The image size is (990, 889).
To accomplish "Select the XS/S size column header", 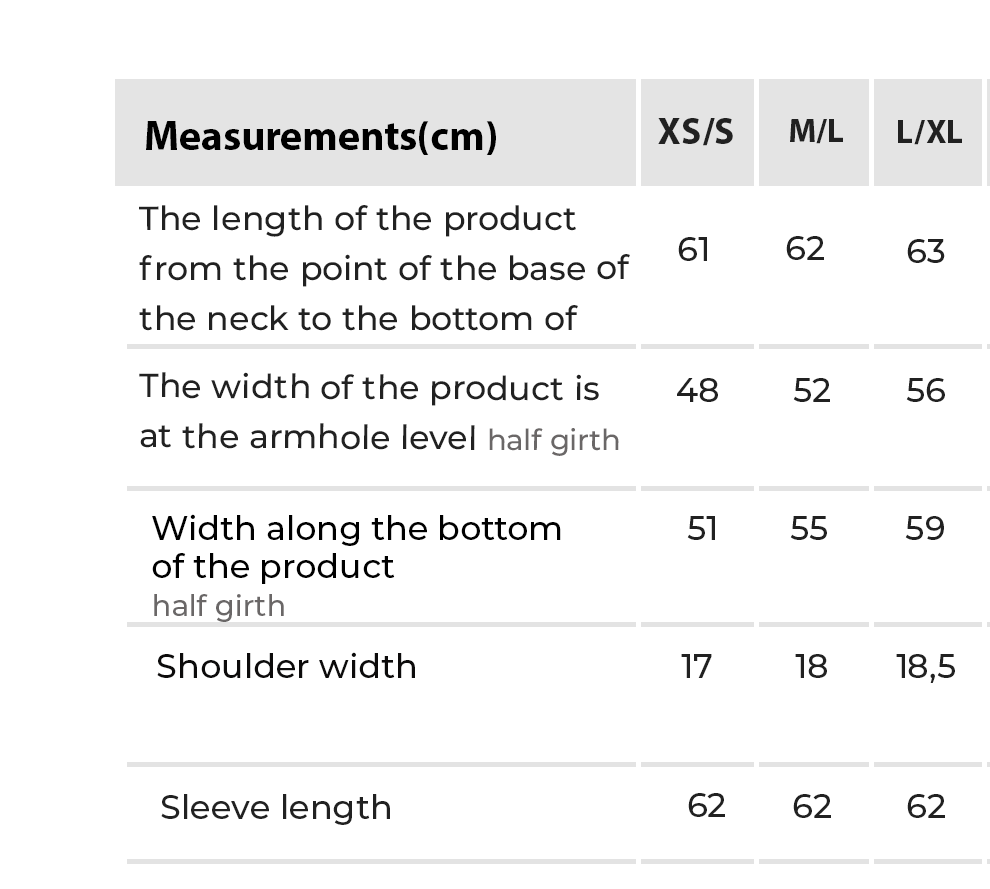I will coord(696,132).
